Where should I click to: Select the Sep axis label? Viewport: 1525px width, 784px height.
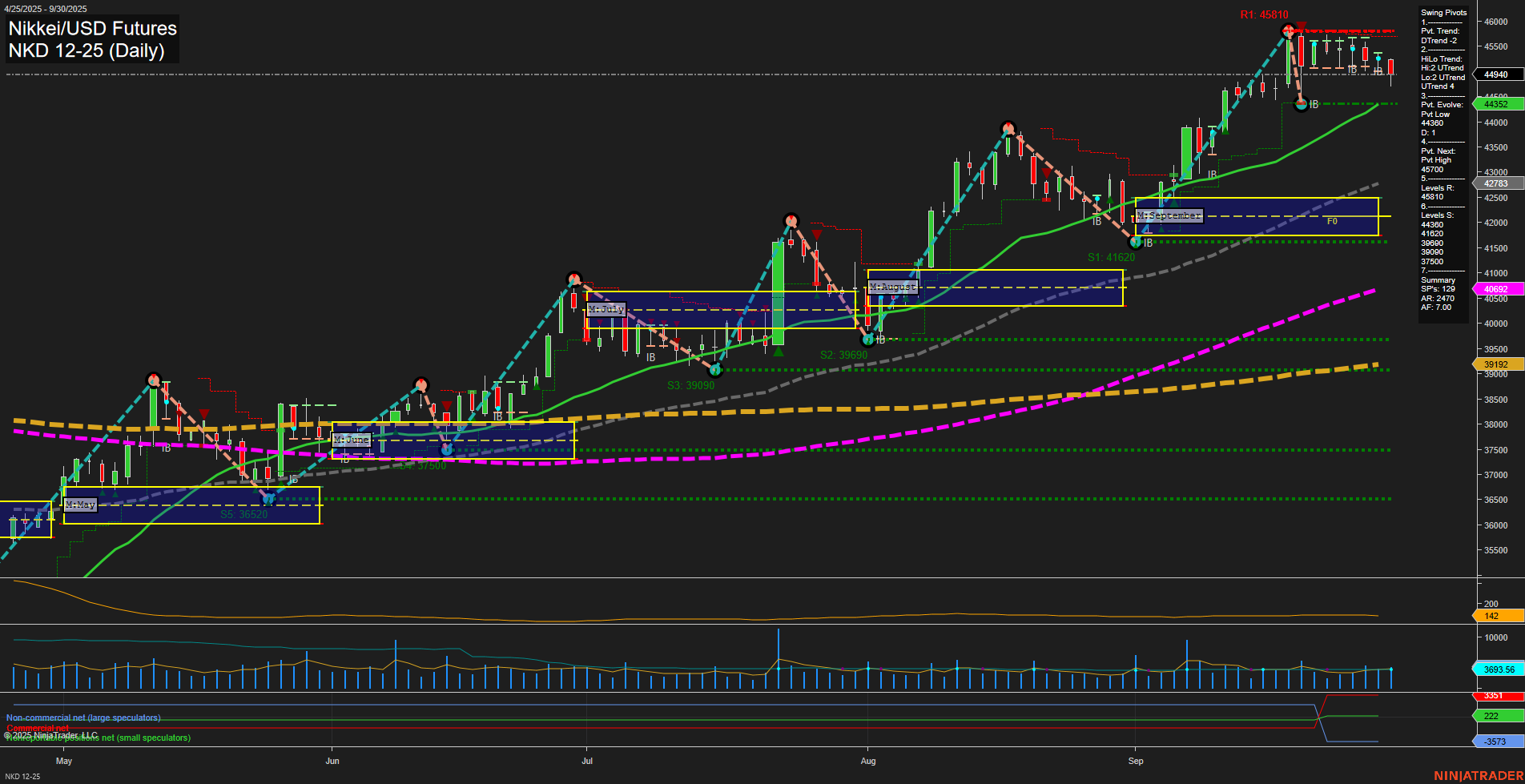(1136, 762)
